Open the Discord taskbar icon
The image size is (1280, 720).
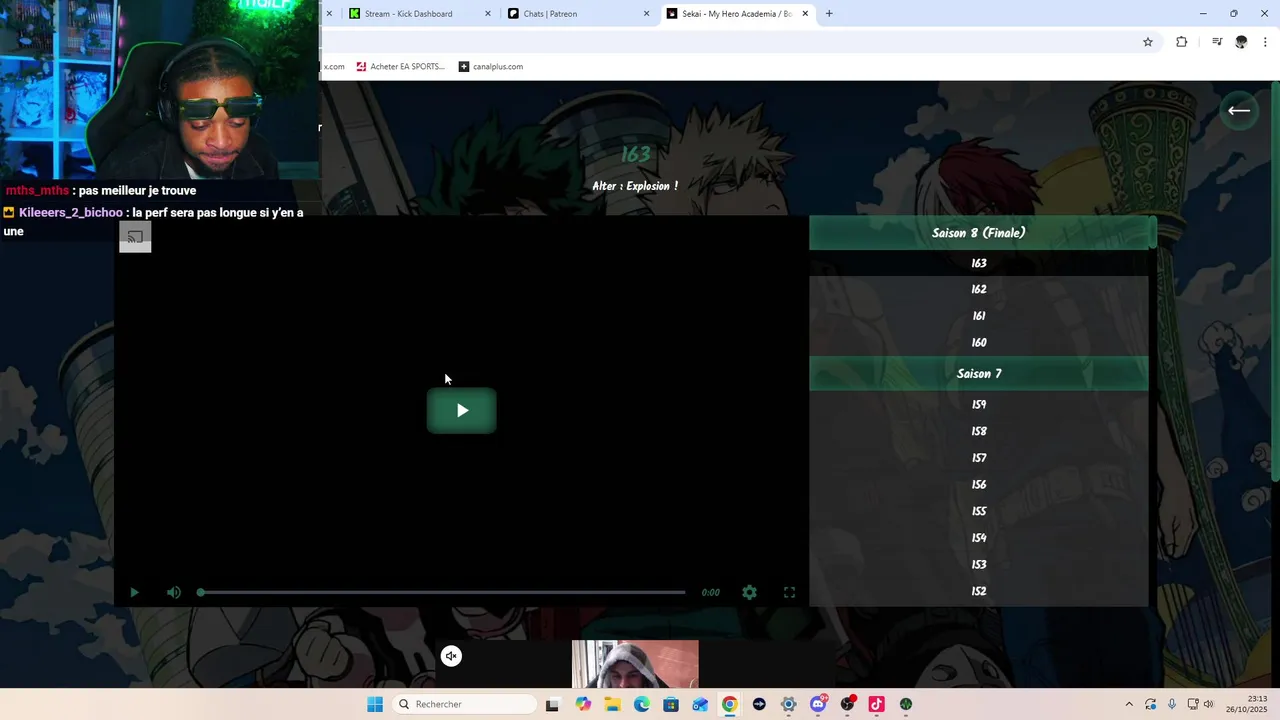coord(818,704)
